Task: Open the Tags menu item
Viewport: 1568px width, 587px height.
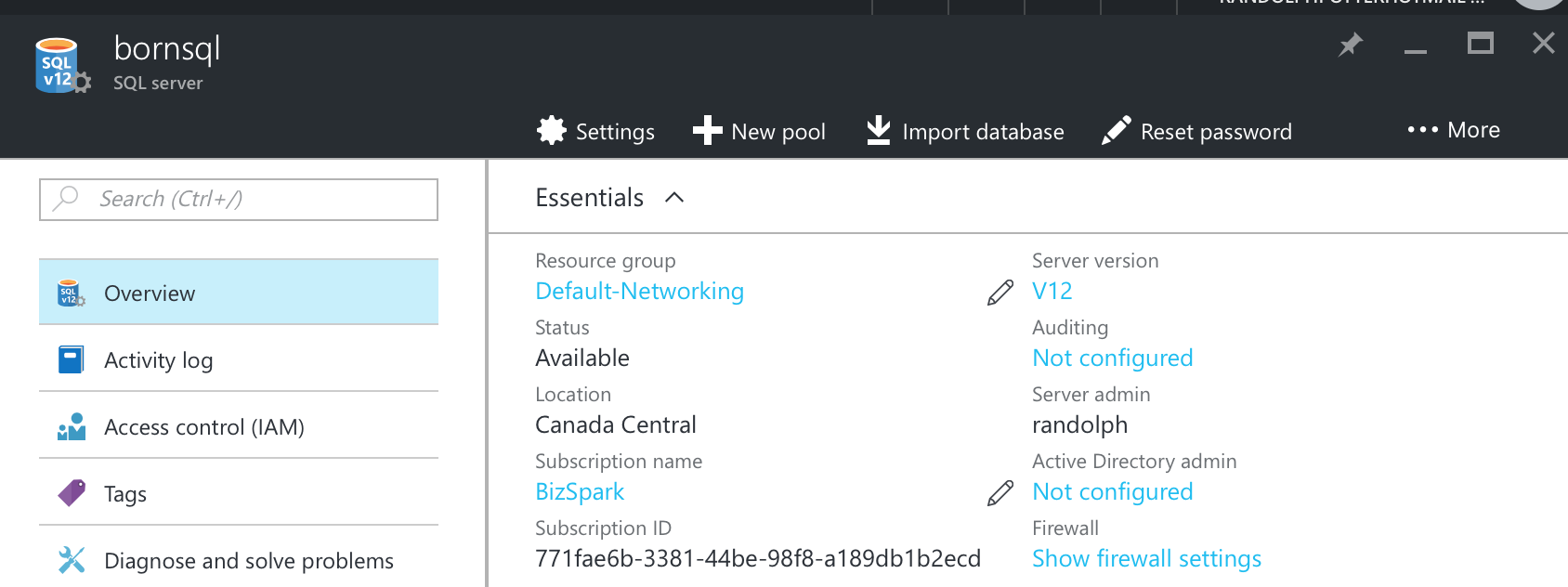Action: [x=239, y=493]
